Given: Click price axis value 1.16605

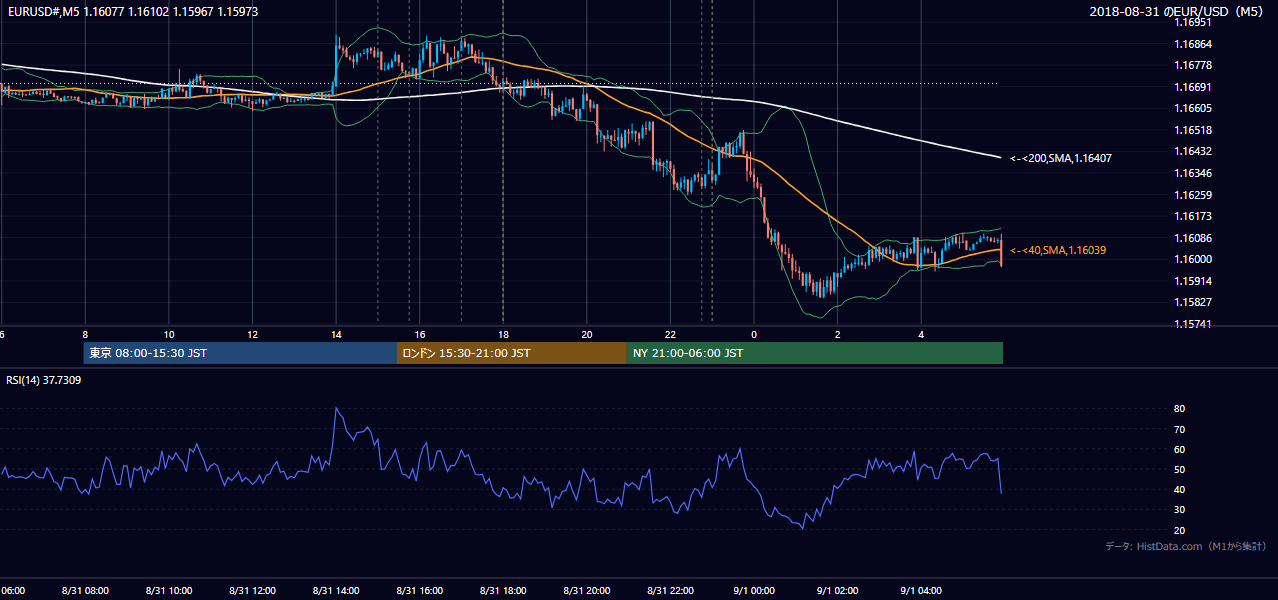Looking at the screenshot, I should 1192,108.
